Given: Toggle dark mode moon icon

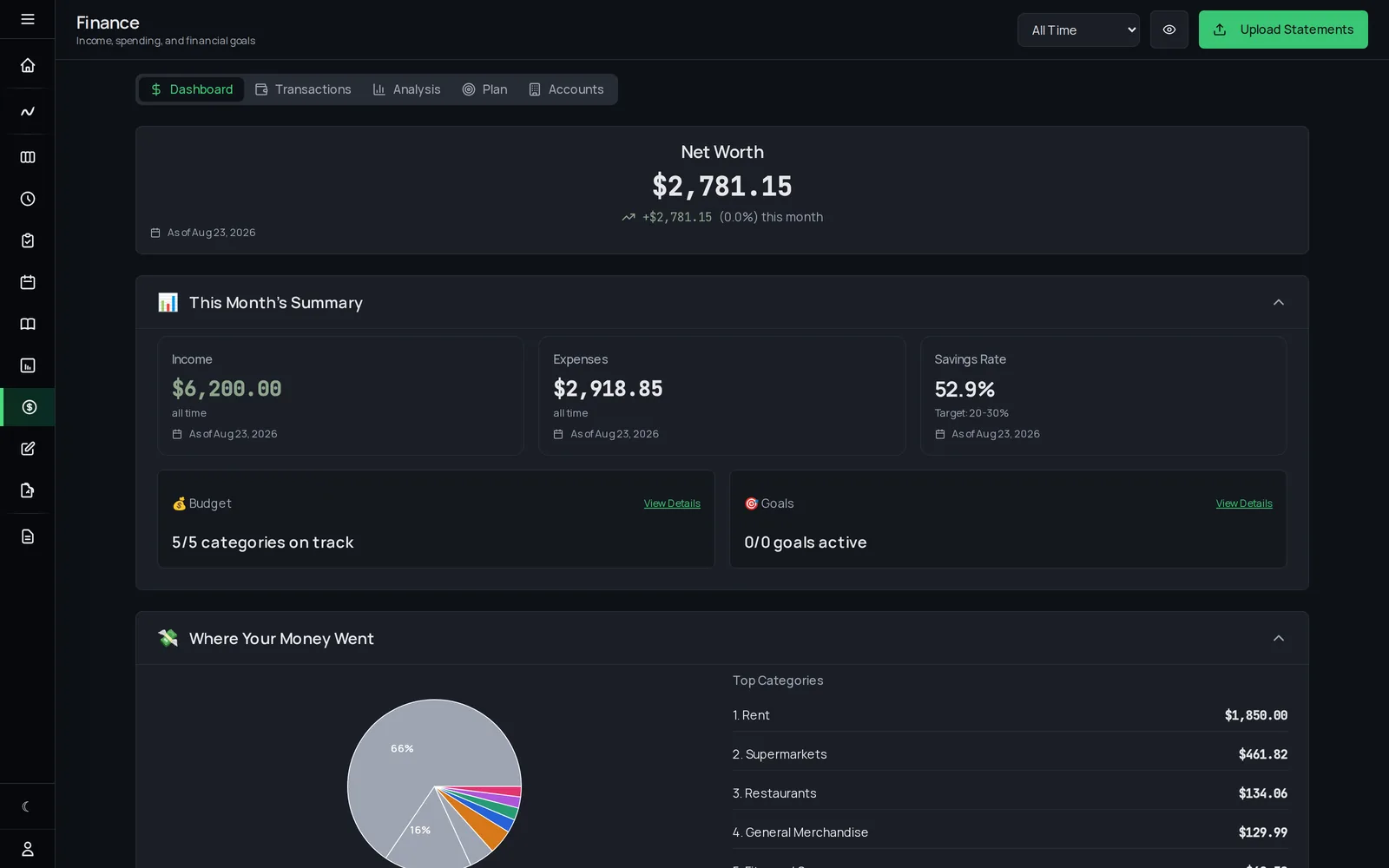Looking at the screenshot, I should [x=28, y=806].
